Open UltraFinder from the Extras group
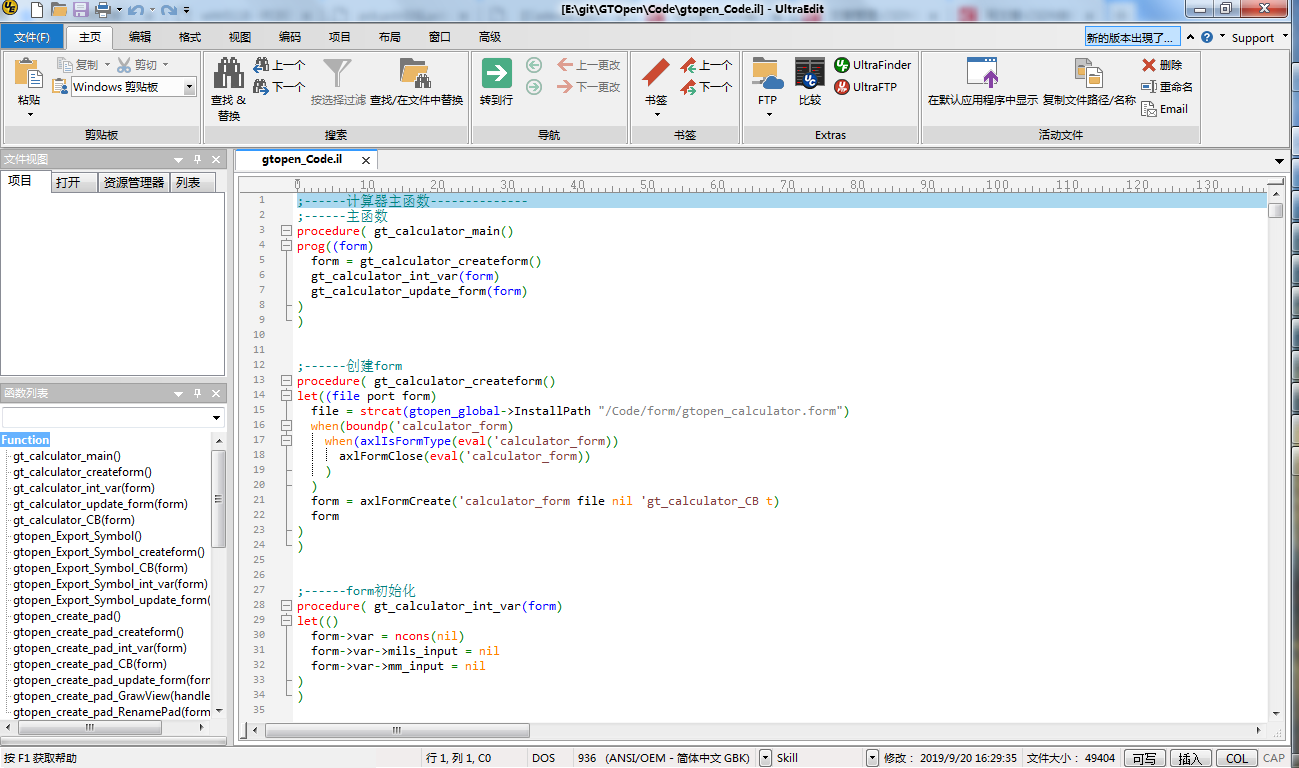Screen dimensions: 1299x768 click(872, 64)
